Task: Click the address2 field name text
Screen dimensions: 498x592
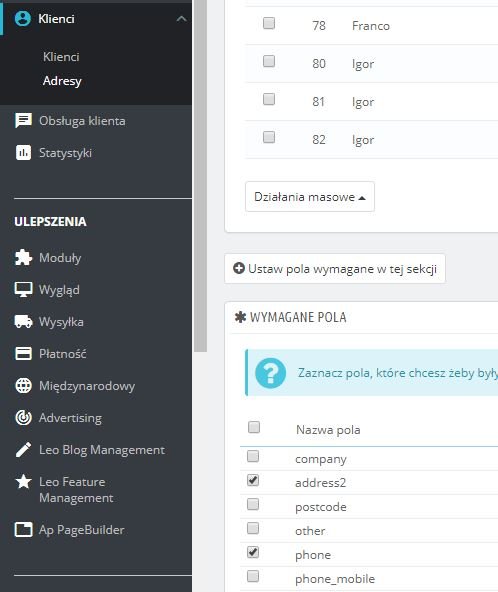Action: coord(321,483)
